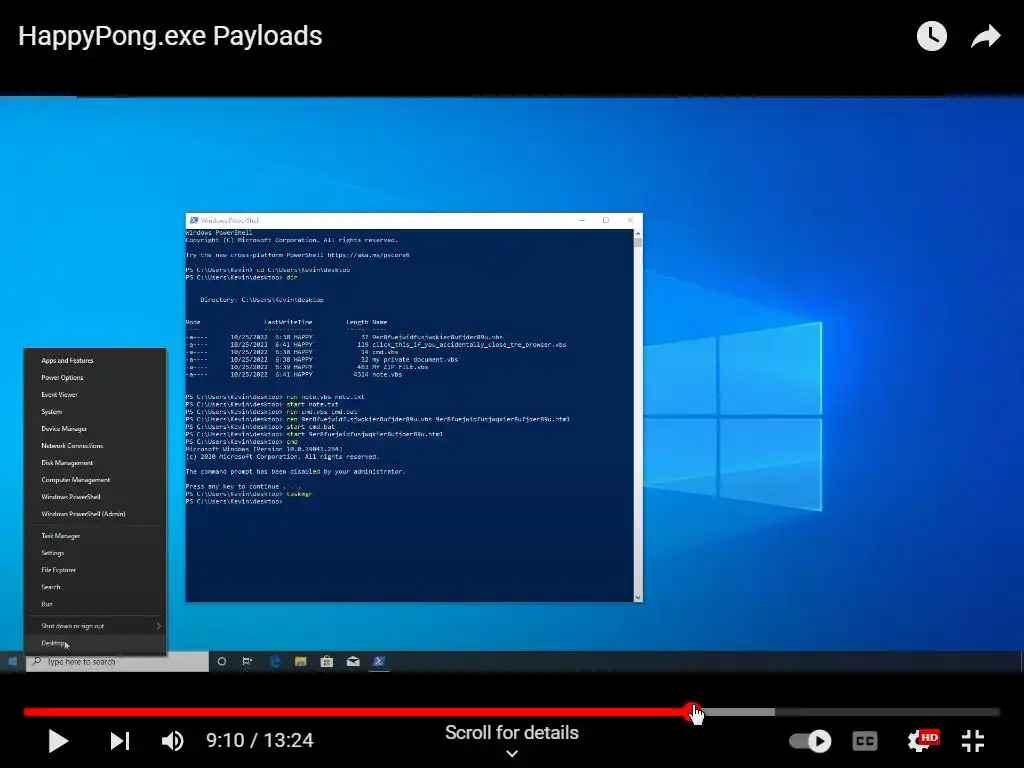Click the PowerShell scrollbar down arrow
The width and height of the screenshot is (1024, 768).
point(638,597)
